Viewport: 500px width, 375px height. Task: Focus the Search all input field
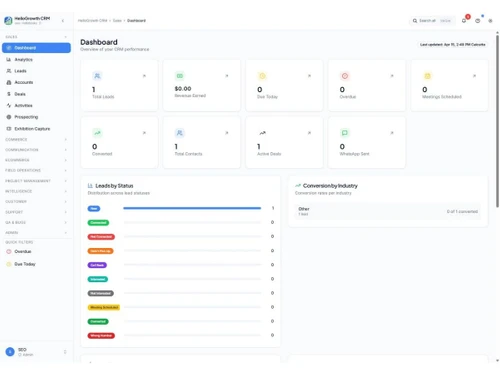432,21
